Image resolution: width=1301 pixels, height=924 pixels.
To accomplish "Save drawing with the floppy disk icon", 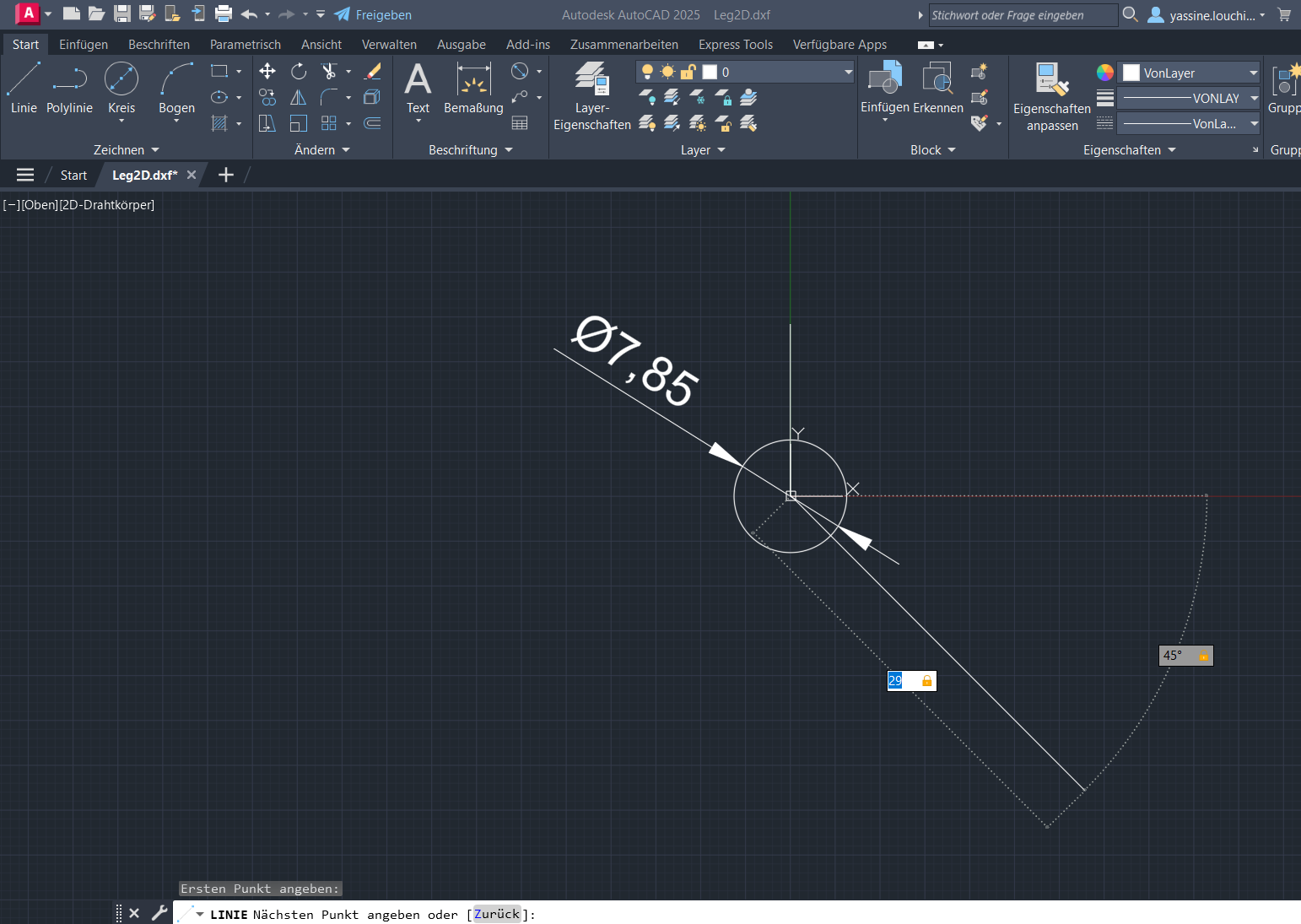I will click(x=122, y=14).
